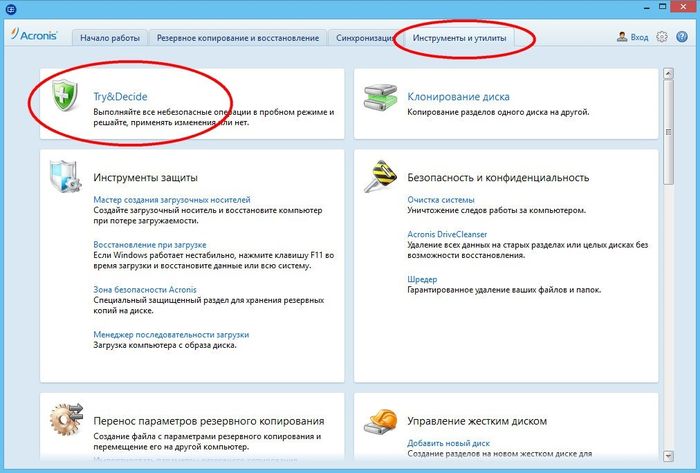This screenshot has width=700, height=473.
Task: Click the backup settings transfer gear icon
Action: point(66,419)
